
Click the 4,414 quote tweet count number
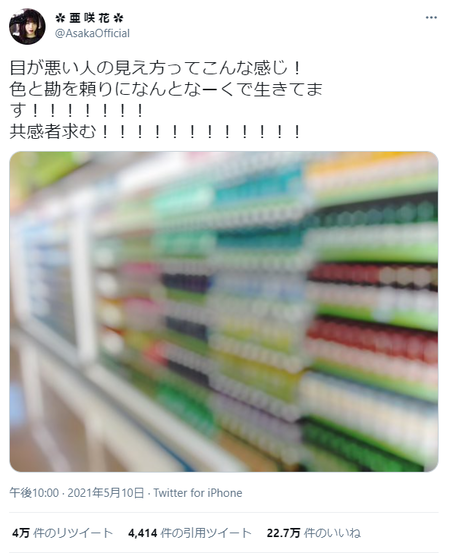coord(142,533)
